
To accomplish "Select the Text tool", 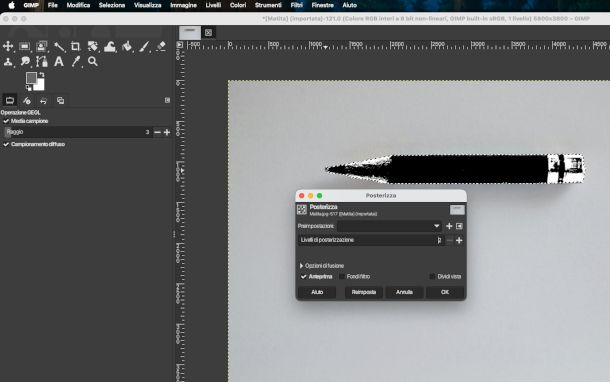I will 59,61.
